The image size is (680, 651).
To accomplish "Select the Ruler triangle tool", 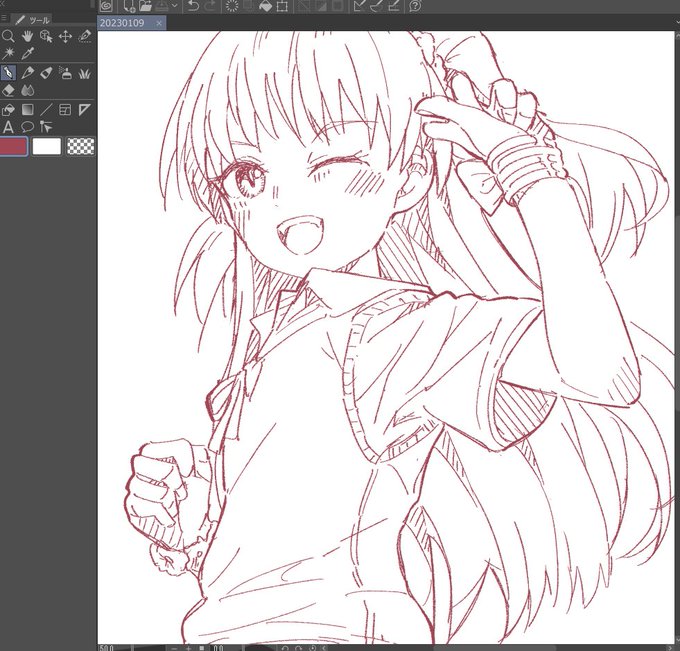I will click(85, 110).
